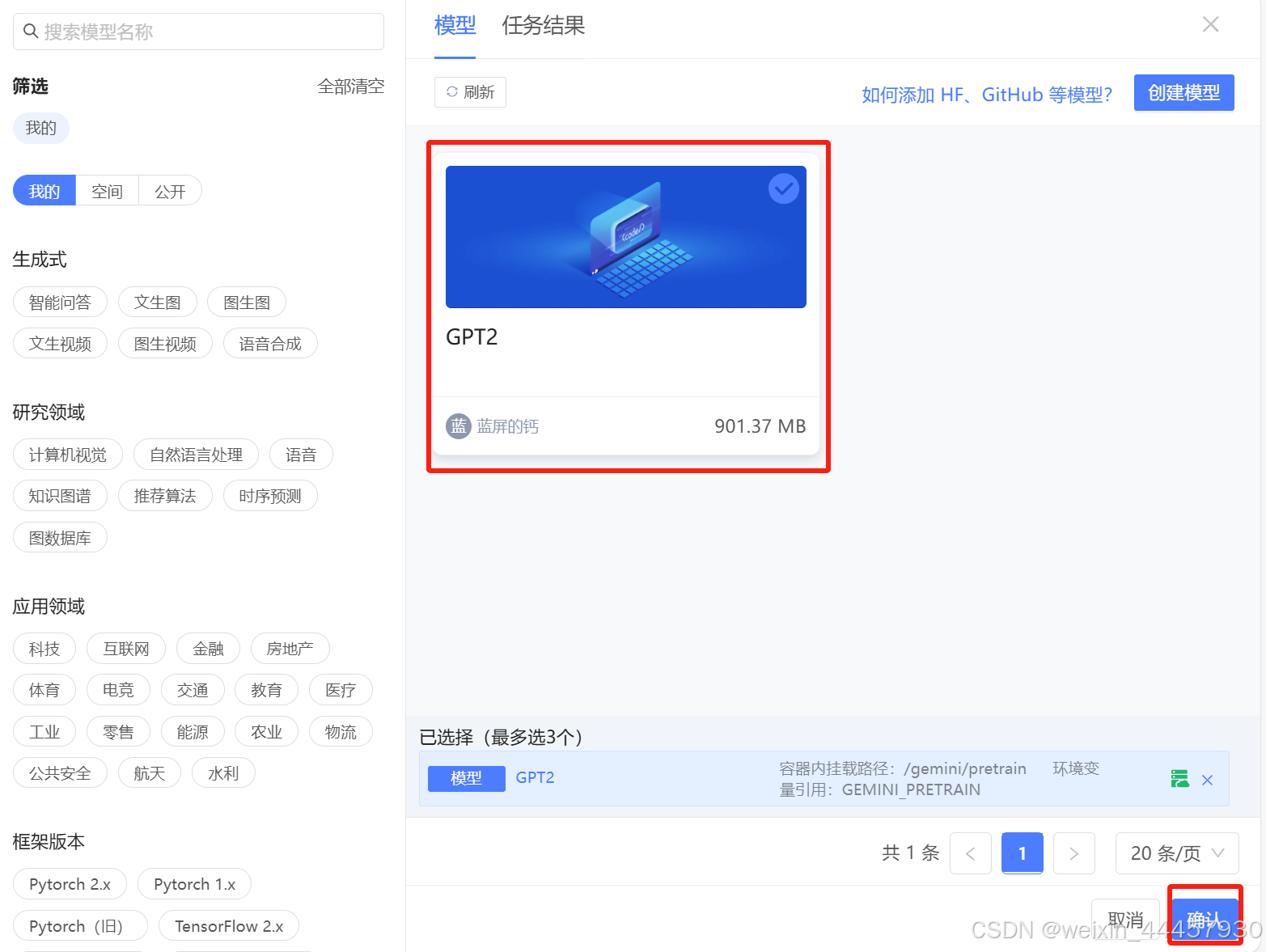Toggle the 文生视频 filter tag

[60, 343]
